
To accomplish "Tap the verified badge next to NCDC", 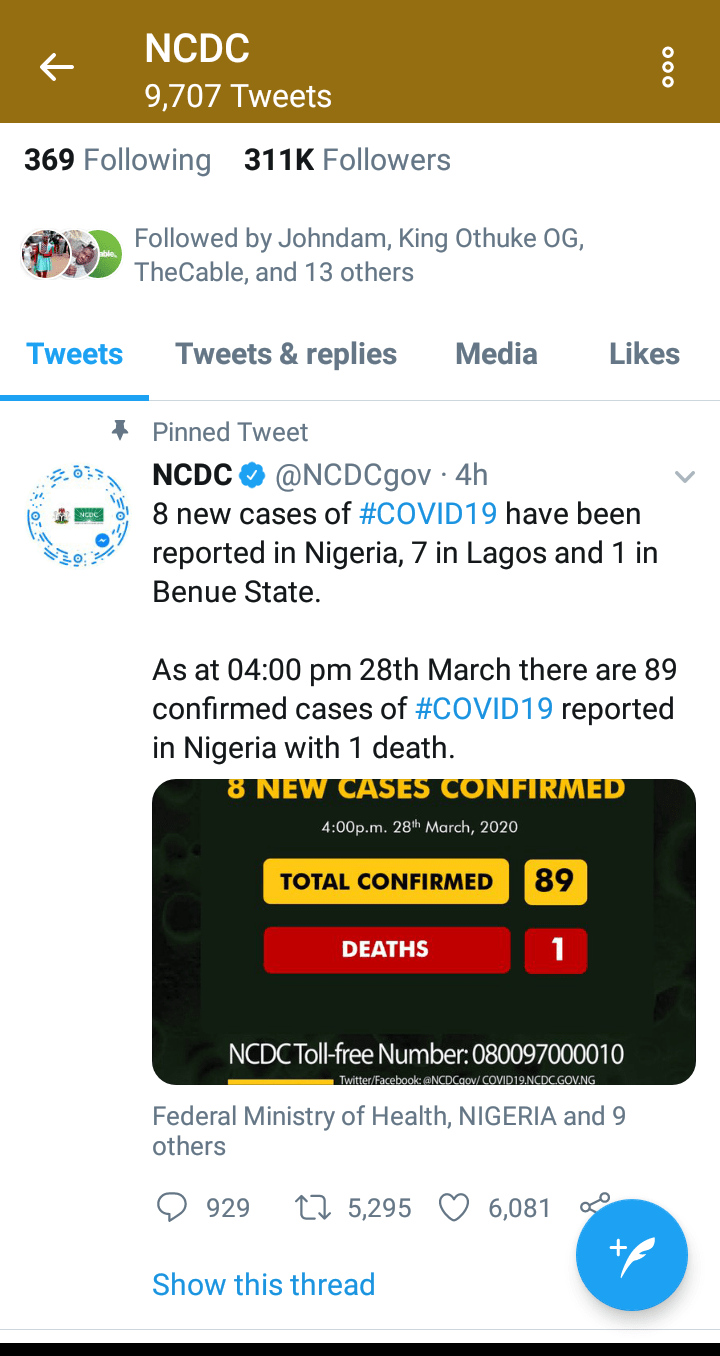I will (253, 475).
